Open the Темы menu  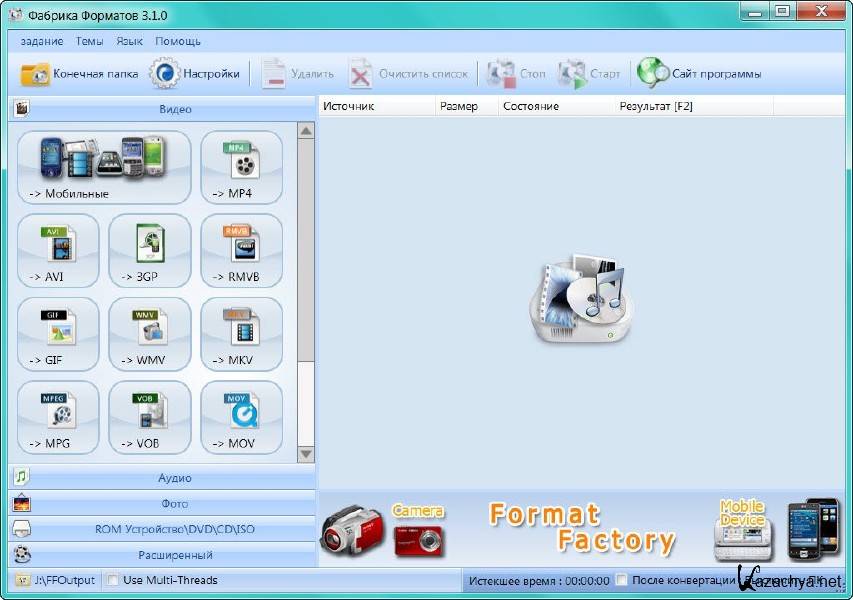click(89, 41)
